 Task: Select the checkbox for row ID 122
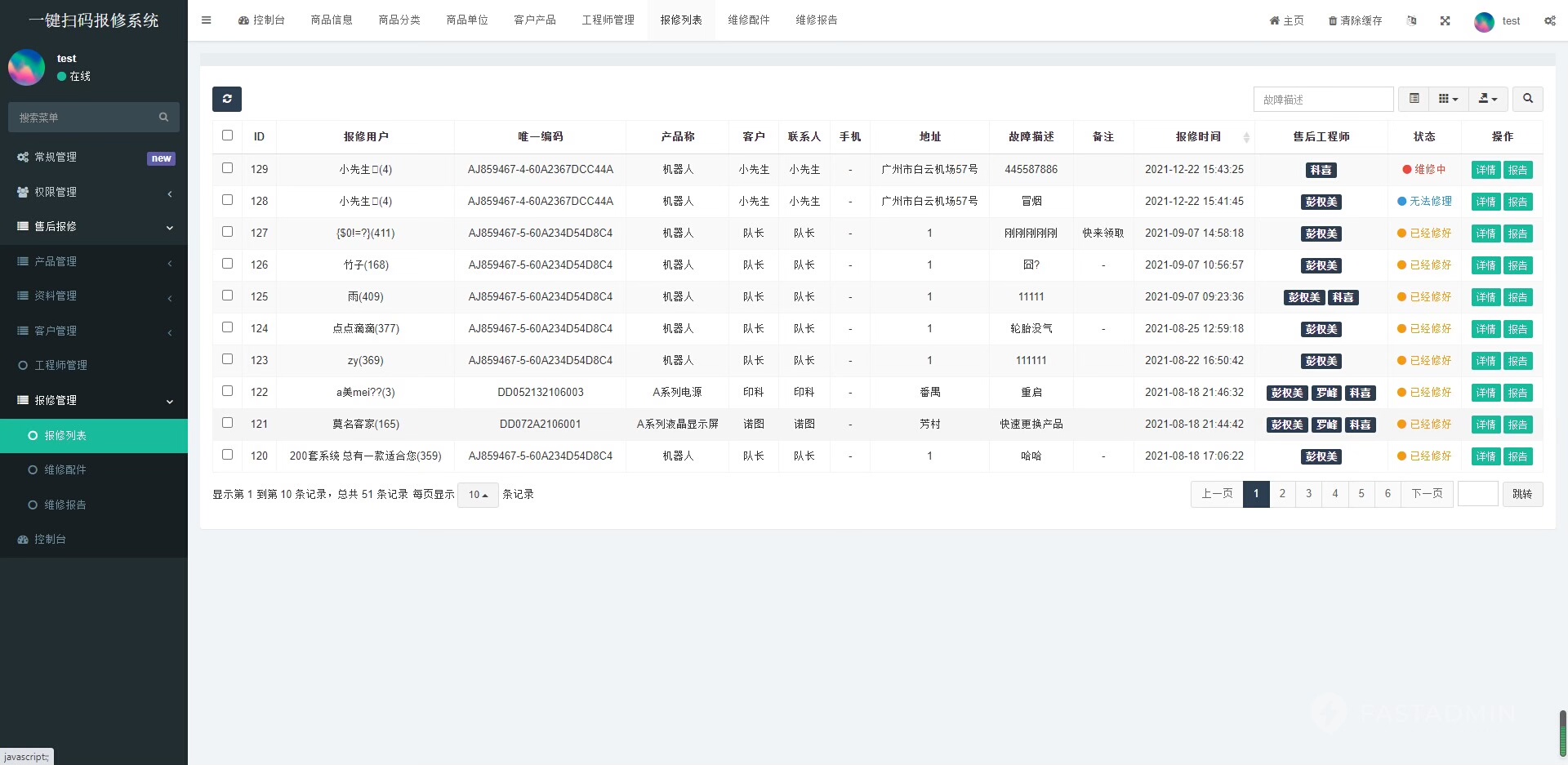[x=227, y=391]
